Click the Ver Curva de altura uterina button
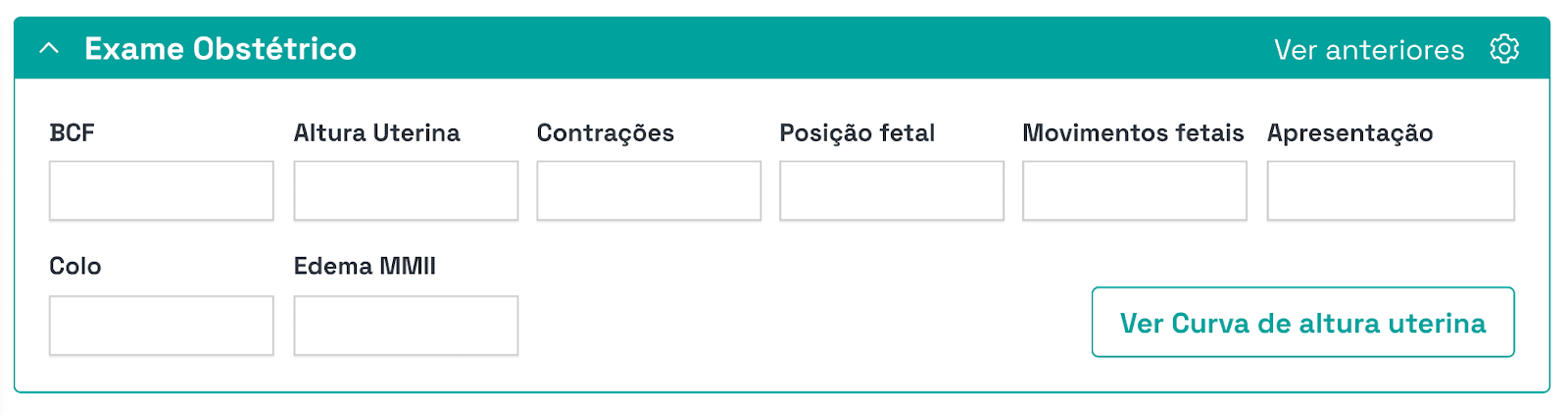This screenshot has height=415, width=1568. pyautogui.click(x=1303, y=323)
